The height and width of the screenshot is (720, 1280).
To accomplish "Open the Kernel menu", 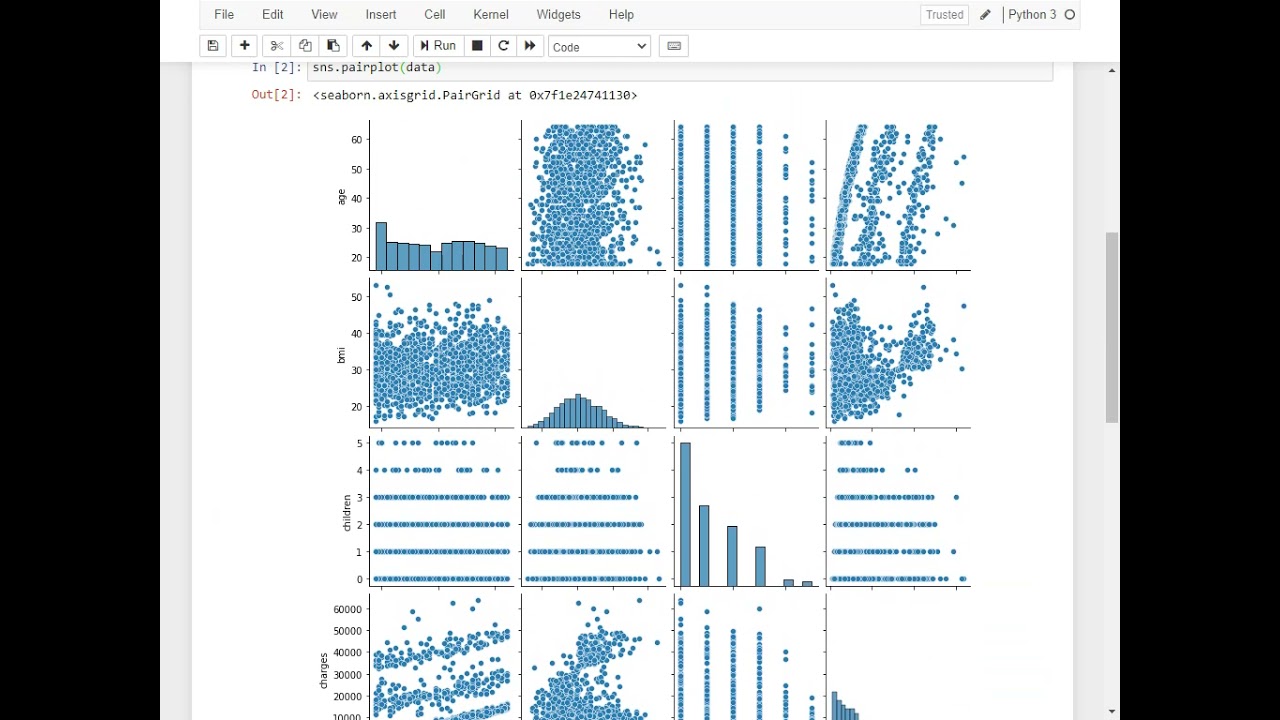I will [x=491, y=14].
